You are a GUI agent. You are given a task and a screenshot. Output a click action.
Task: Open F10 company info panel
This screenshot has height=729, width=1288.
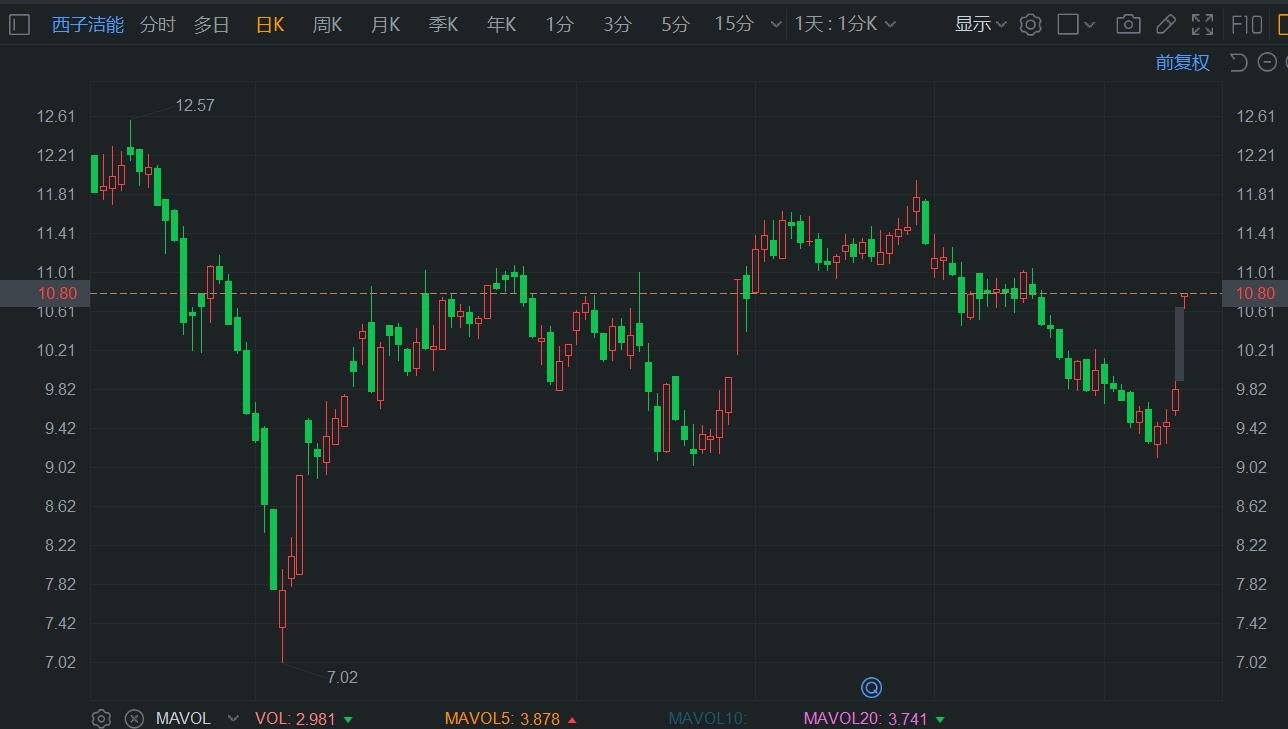coord(1246,25)
